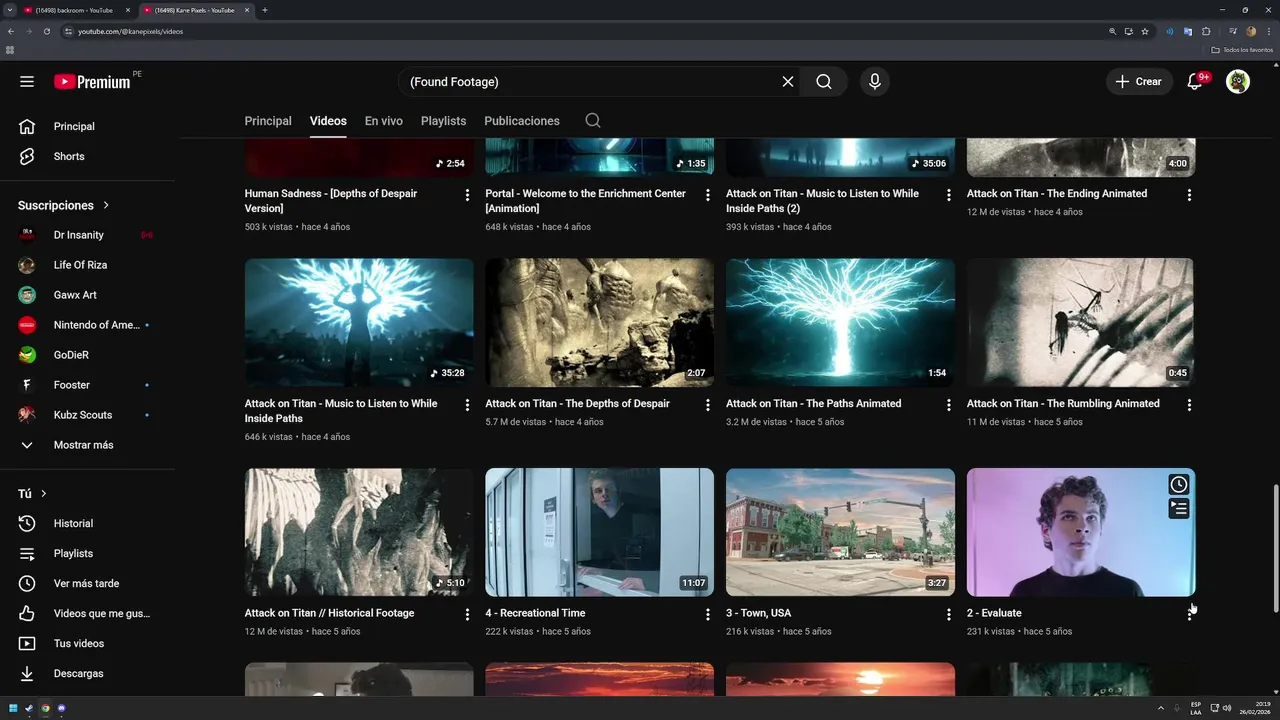Play the '3 - Town, USA' thumbnail
Viewport: 1280px width, 720px height.
coord(840,532)
